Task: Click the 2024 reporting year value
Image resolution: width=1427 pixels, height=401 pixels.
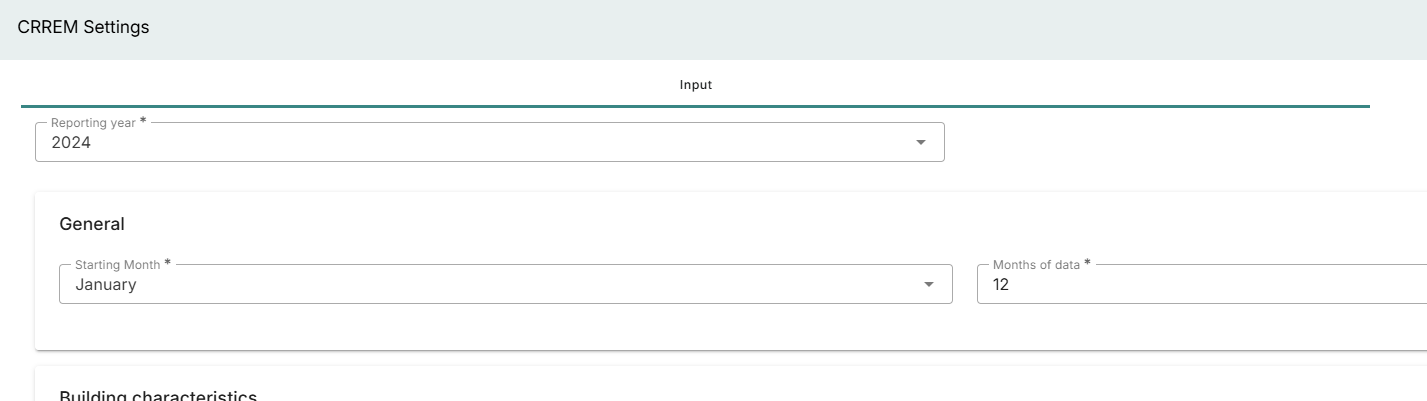Action: pyautogui.click(x=71, y=143)
